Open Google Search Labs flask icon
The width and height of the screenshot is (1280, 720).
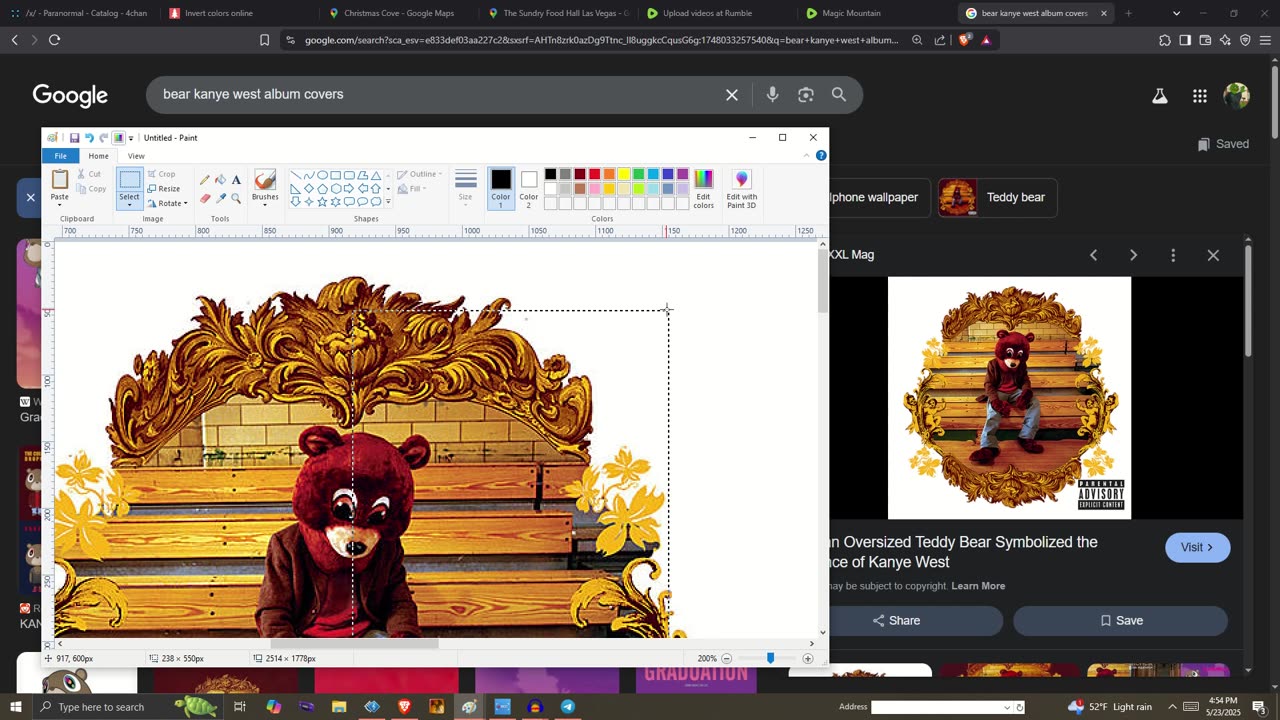click(1160, 96)
